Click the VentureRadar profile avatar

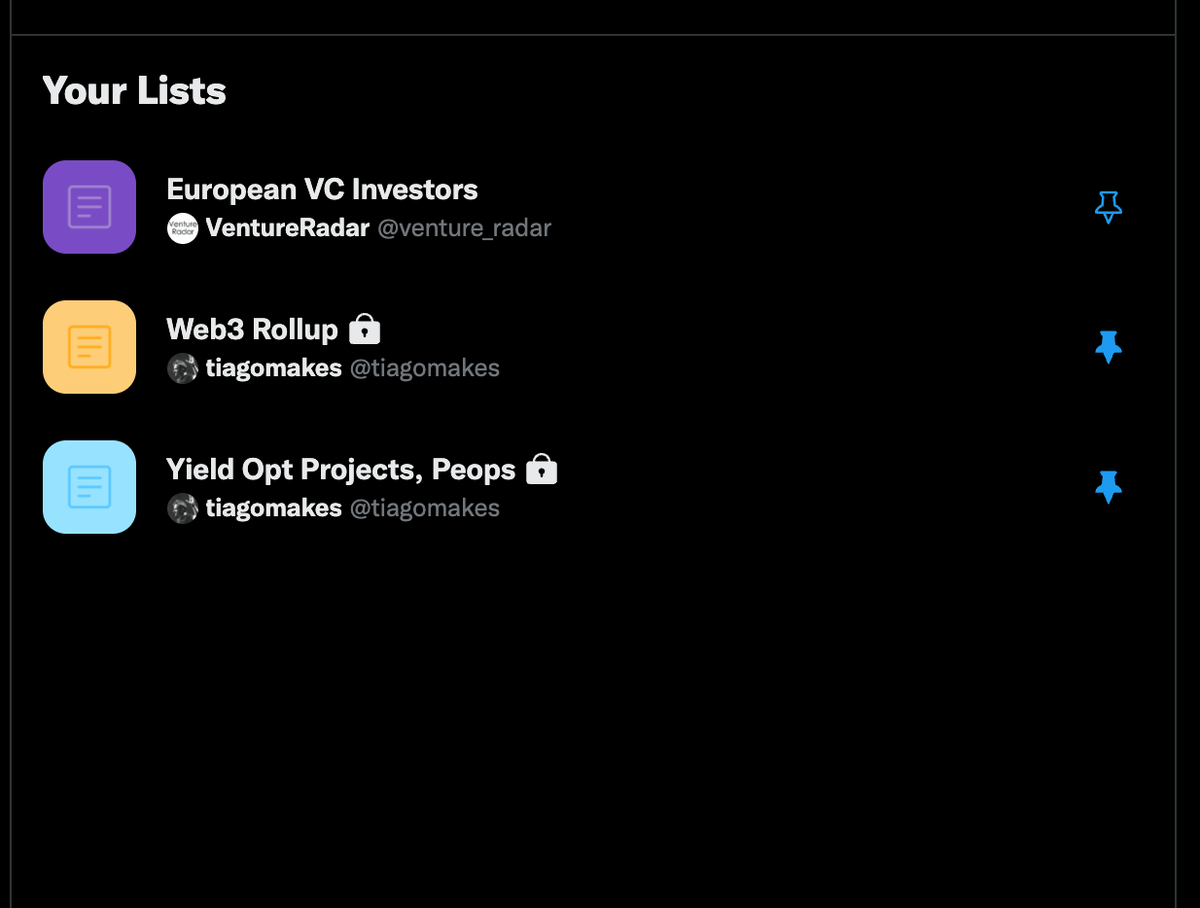182,228
